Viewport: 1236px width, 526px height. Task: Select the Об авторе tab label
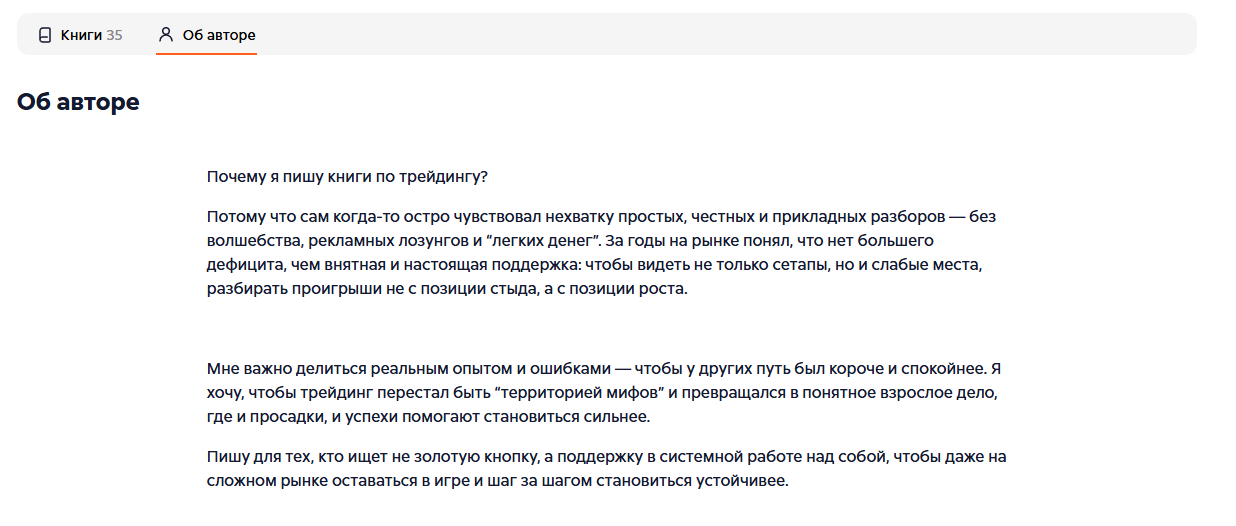coord(219,35)
